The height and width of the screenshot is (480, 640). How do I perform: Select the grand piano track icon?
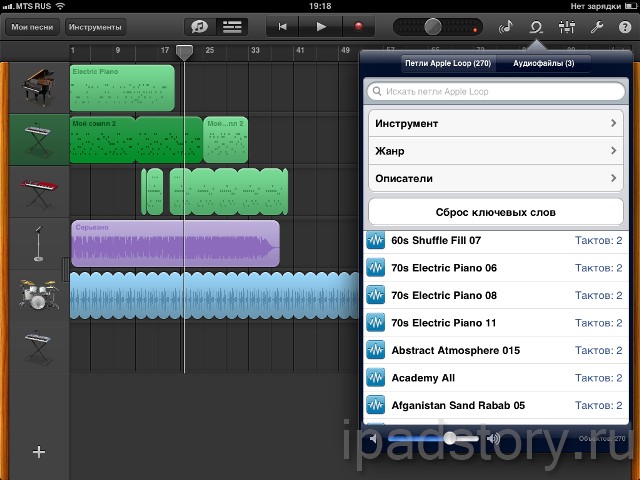coord(39,87)
